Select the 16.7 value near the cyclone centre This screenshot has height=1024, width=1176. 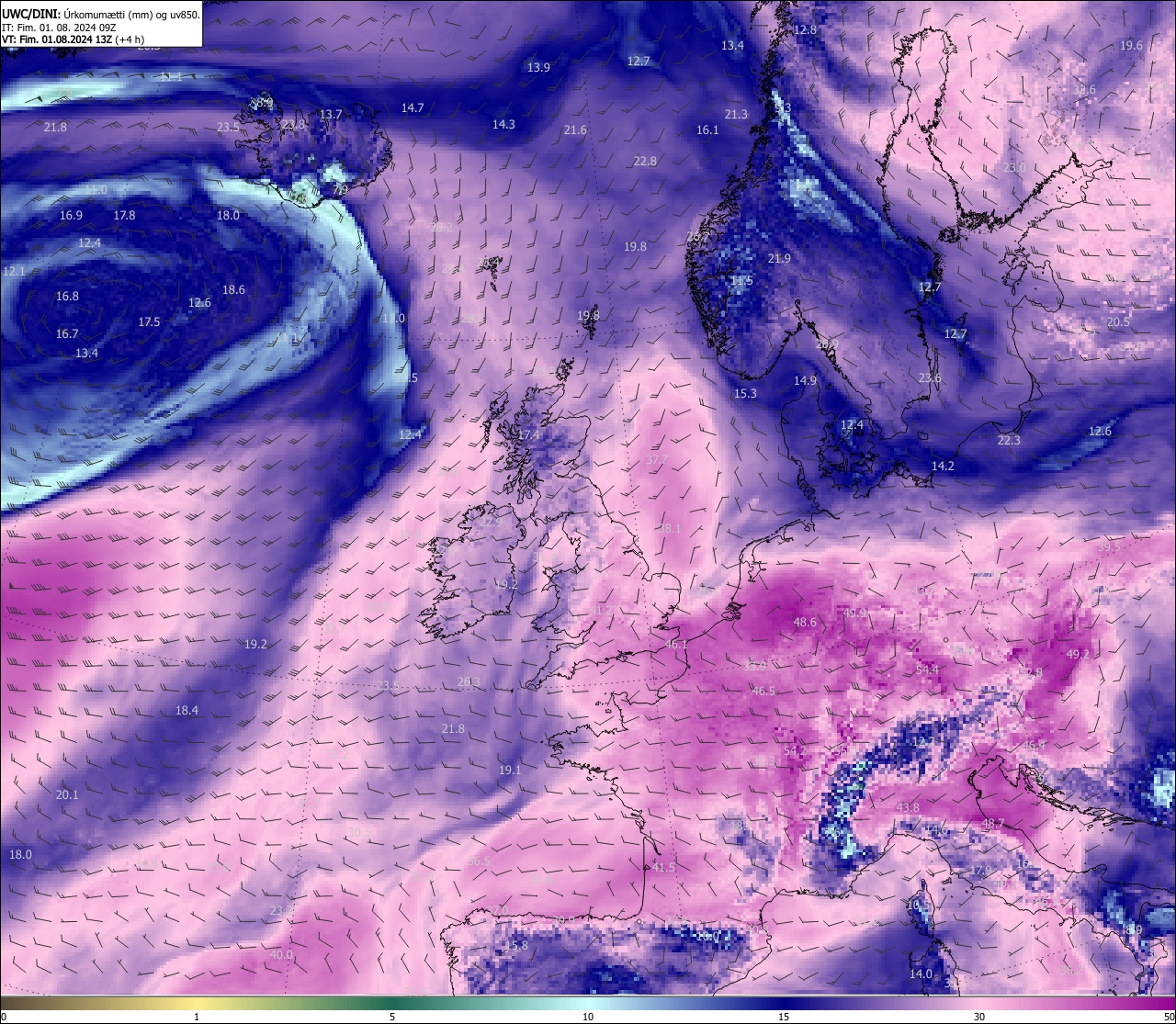pos(67,333)
